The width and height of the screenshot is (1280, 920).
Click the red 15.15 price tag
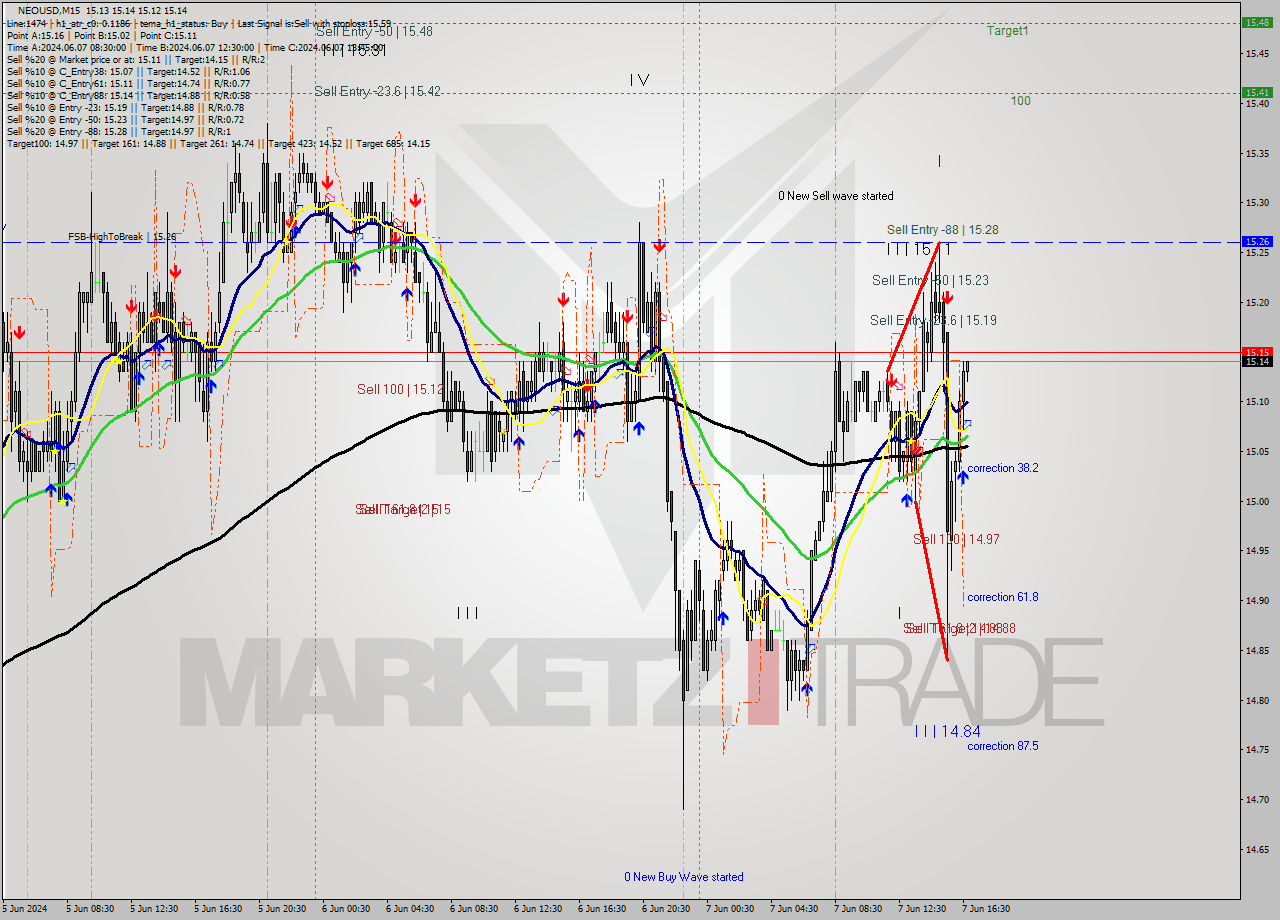click(x=1257, y=352)
